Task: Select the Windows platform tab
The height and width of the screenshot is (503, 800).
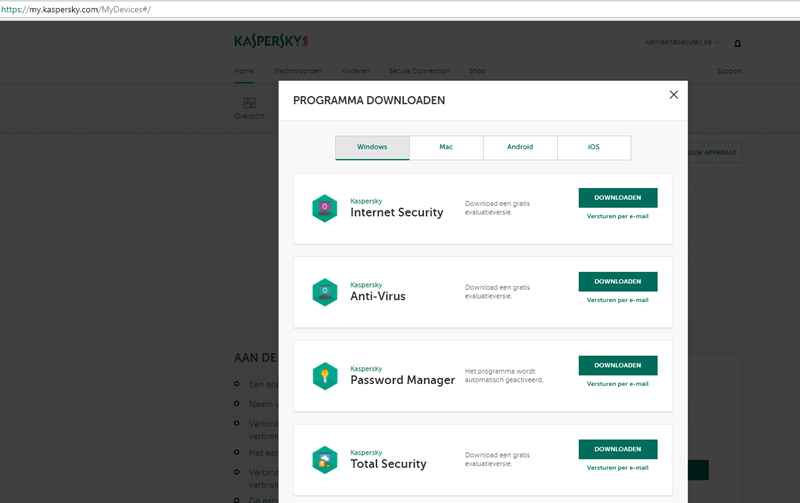Action: [372, 147]
